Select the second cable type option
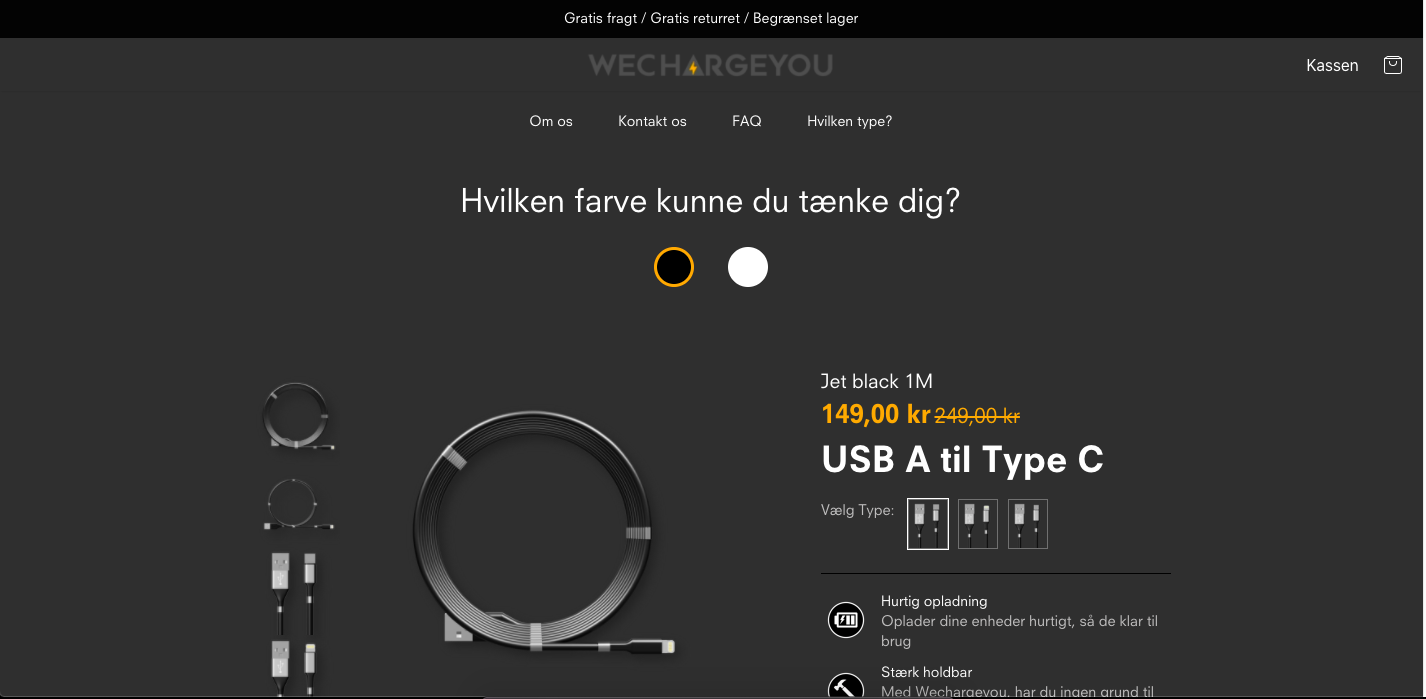 [977, 524]
